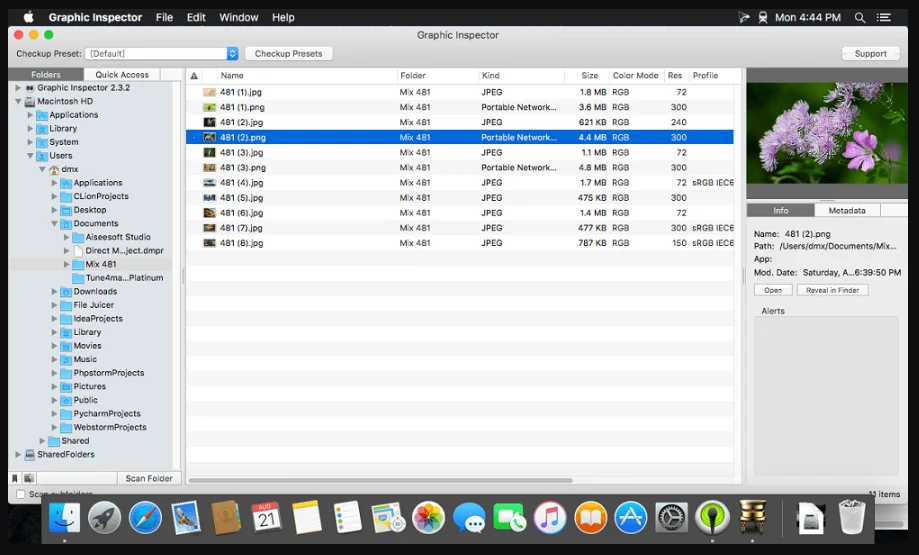Screen dimensions: 919x555
Task: Open the Window menu
Action: click(x=239, y=18)
